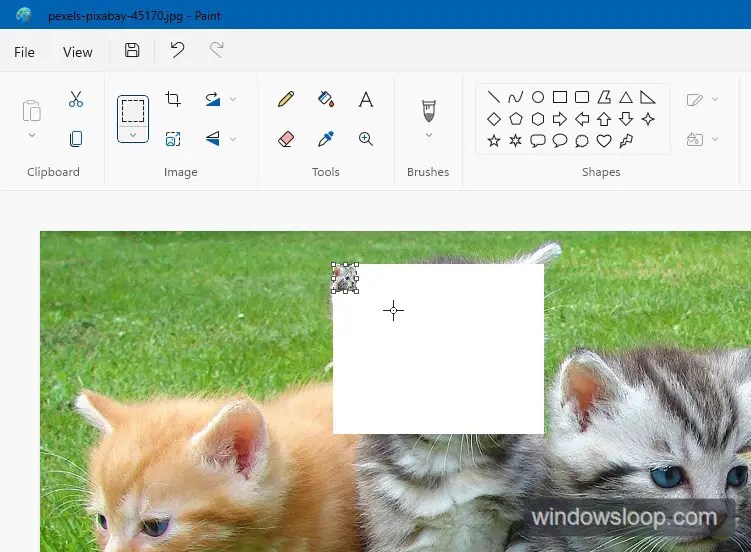Select the Color picker eyedropper
The width and height of the screenshot is (751, 552).
[x=326, y=139]
